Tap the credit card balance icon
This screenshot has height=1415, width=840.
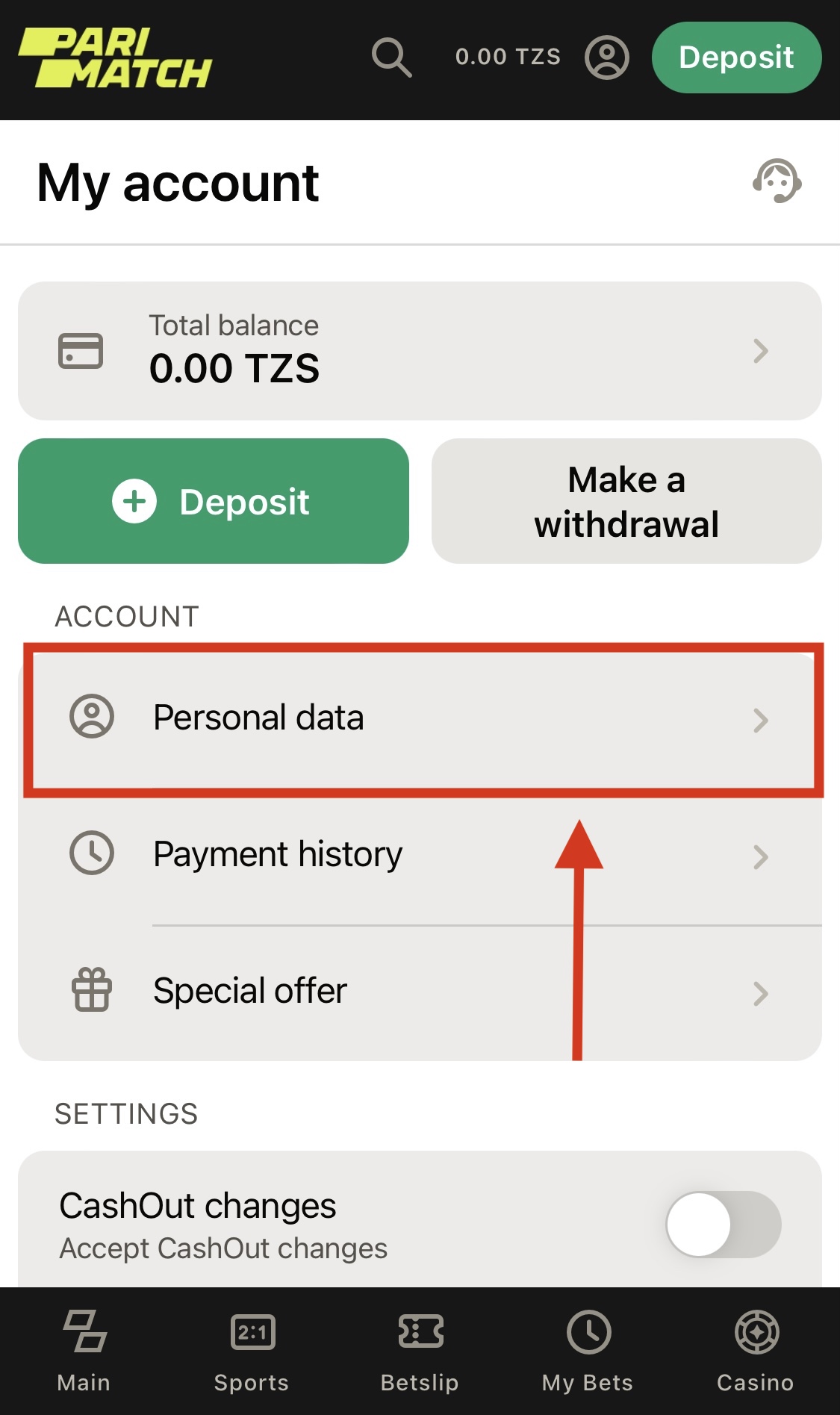tap(81, 350)
